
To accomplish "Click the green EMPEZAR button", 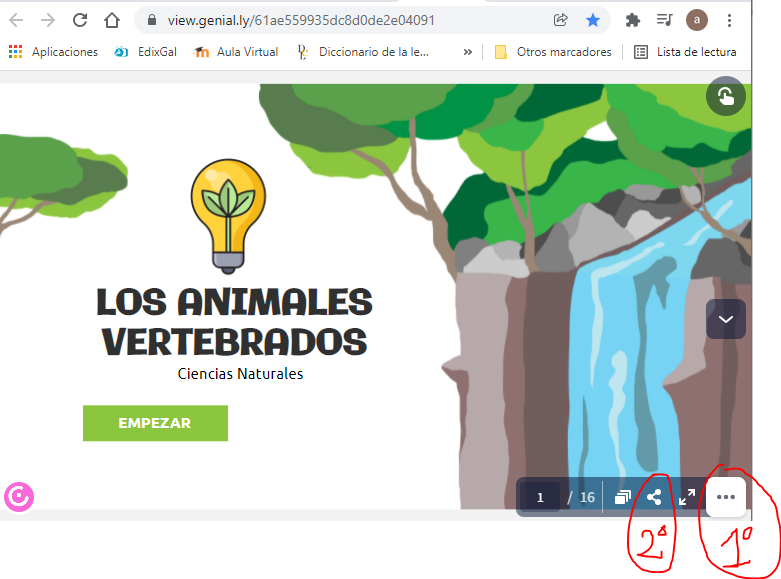I will (x=155, y=423).
